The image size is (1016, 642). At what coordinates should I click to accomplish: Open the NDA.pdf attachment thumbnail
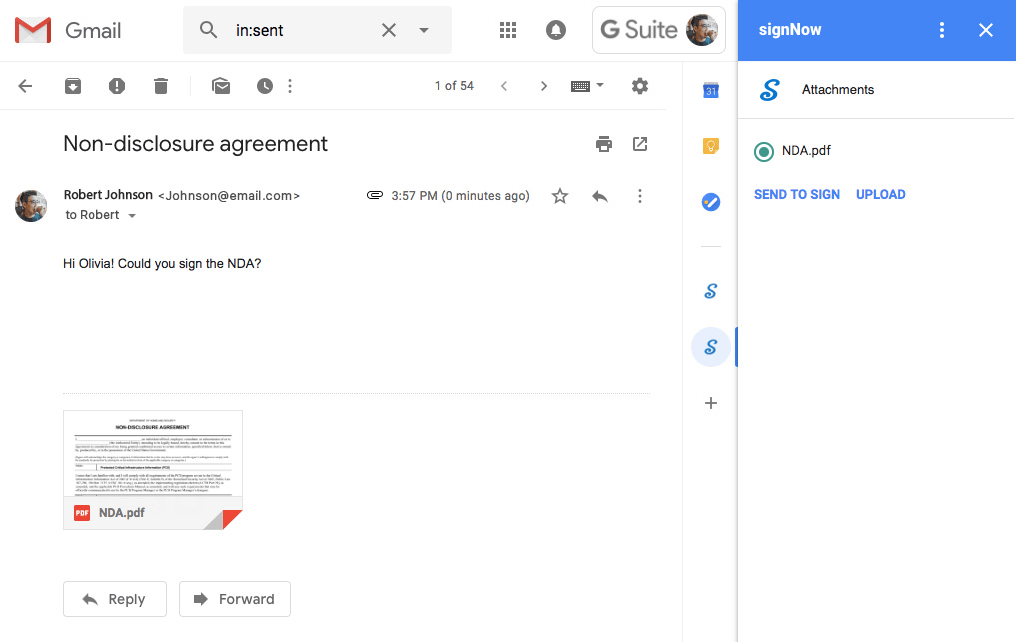[x=153, y=470]
